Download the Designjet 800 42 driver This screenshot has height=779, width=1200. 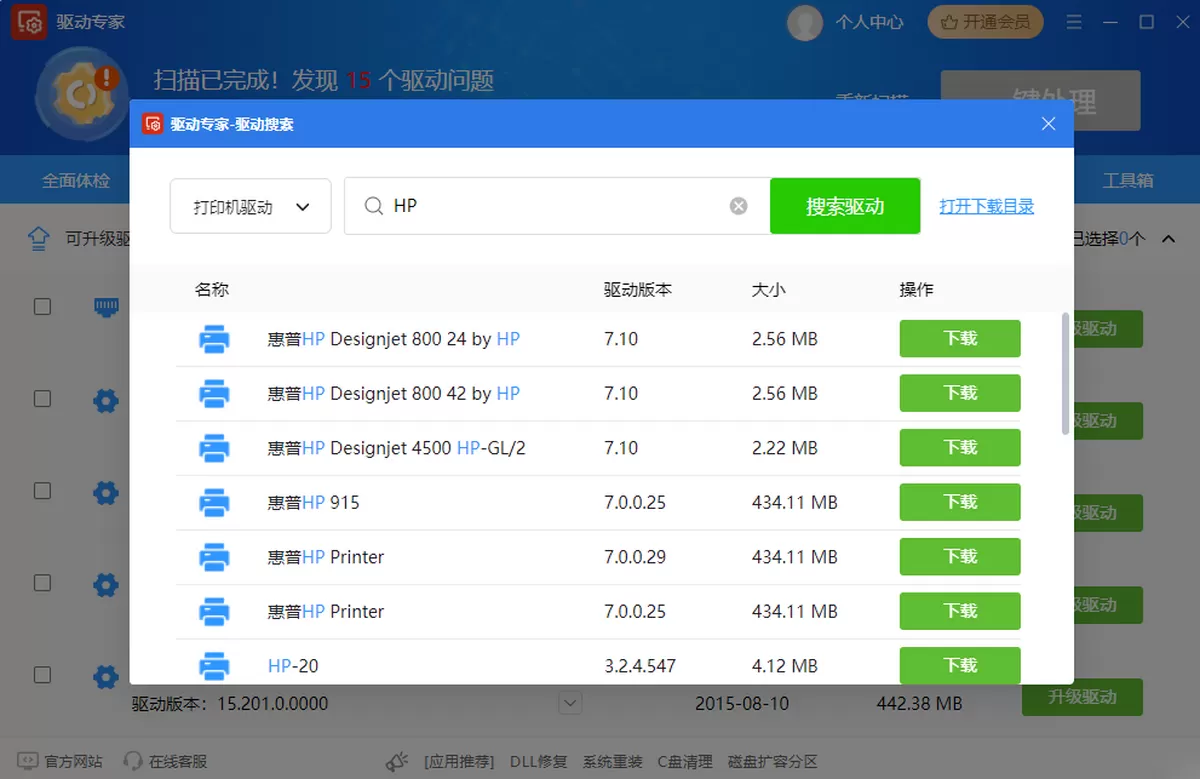[960, 393]
